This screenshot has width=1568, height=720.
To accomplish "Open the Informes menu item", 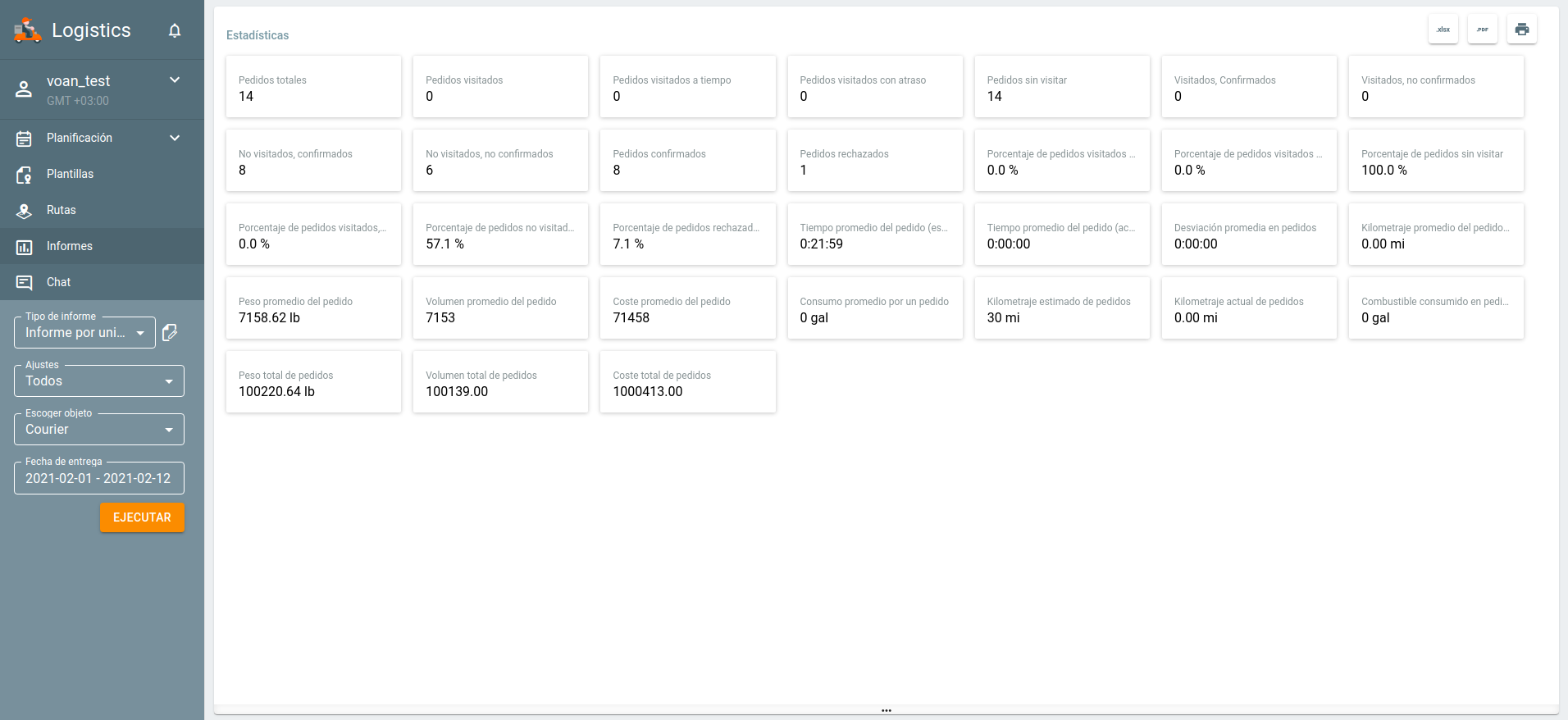I will click(x=70, y=246).
